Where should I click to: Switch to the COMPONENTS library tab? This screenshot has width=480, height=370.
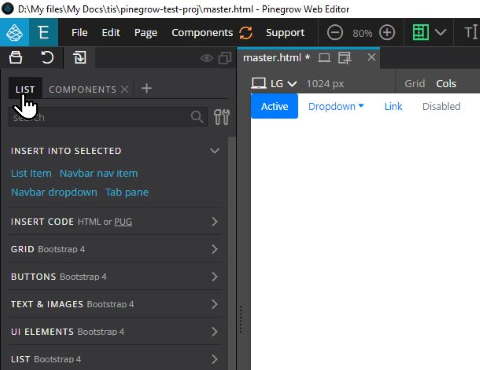83,89
